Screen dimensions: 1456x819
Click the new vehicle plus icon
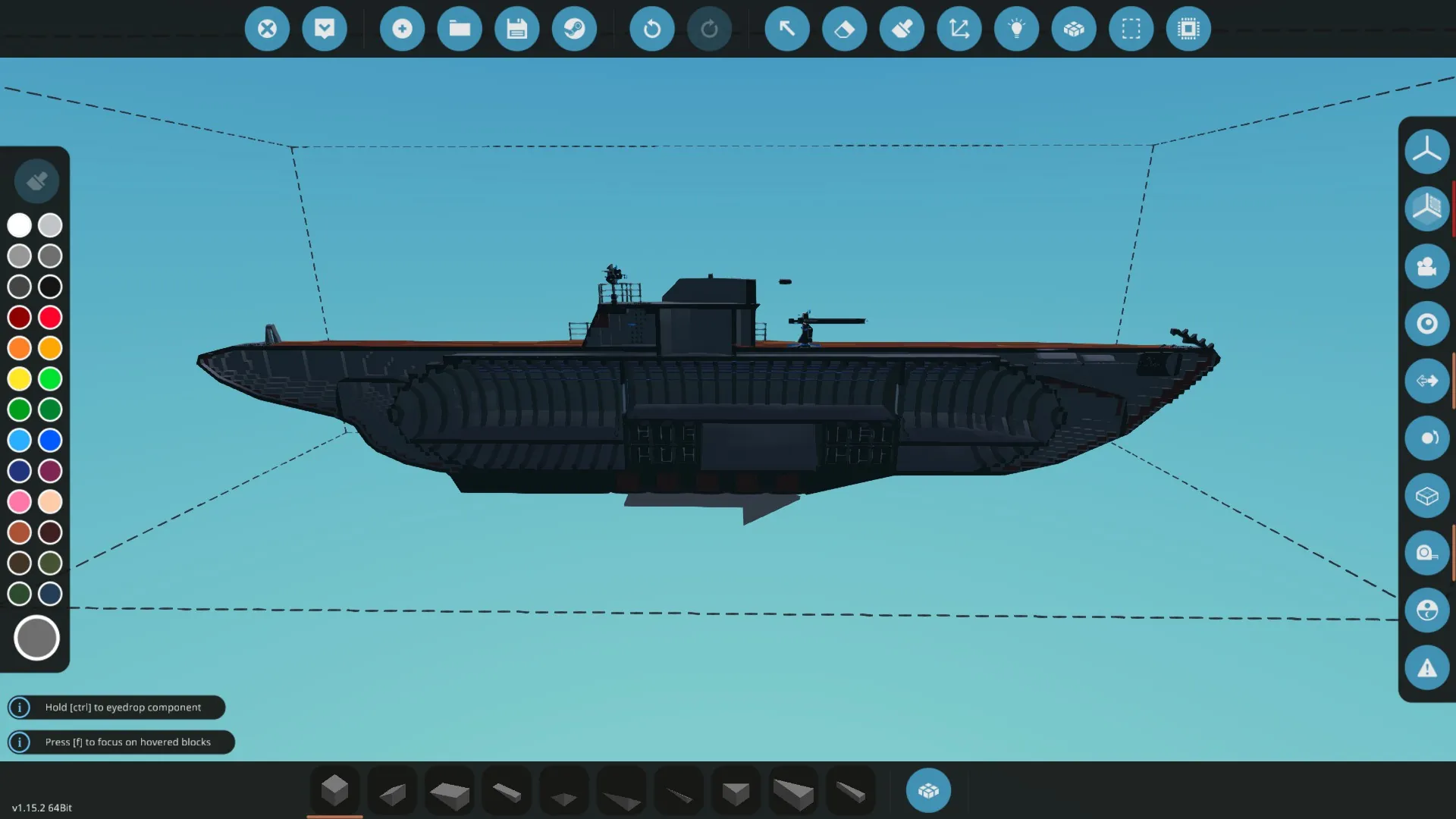coord(402,29)
